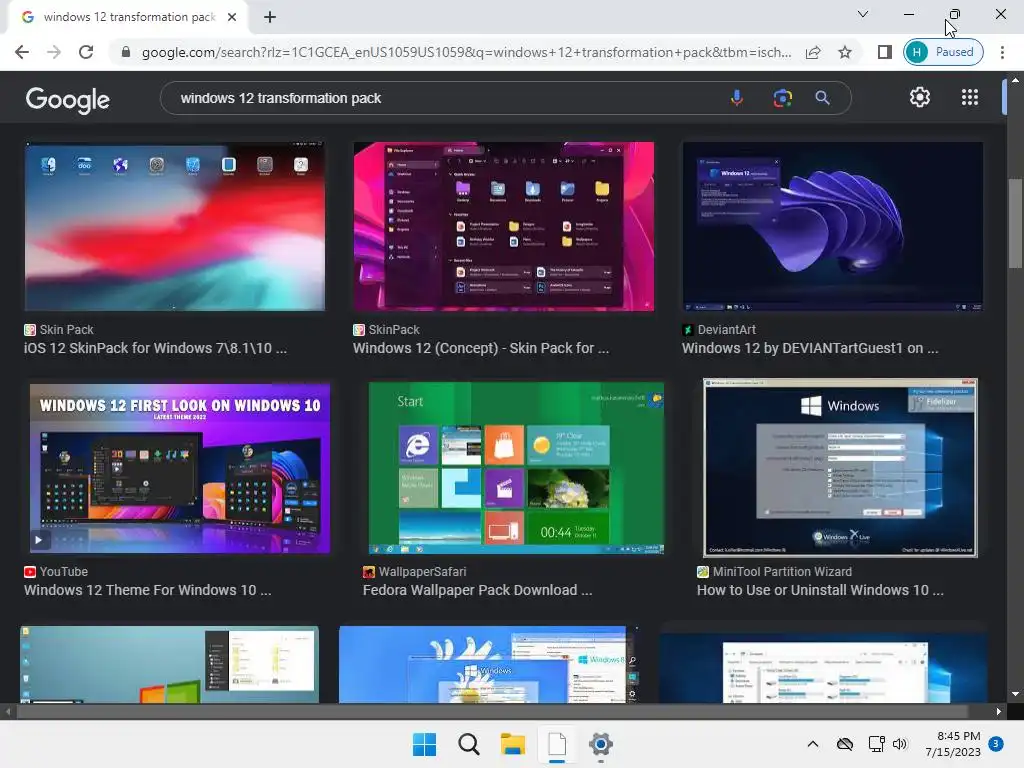
Task: Open Windows Start menu
Action: tap(424, 744)
